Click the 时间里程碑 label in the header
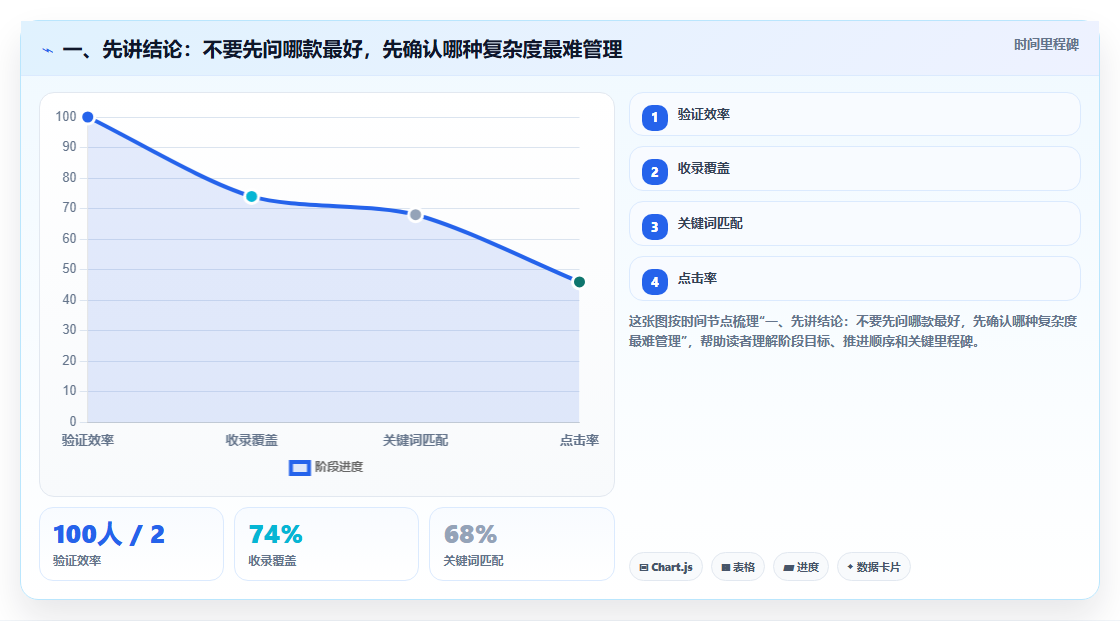 [1046, 45]
